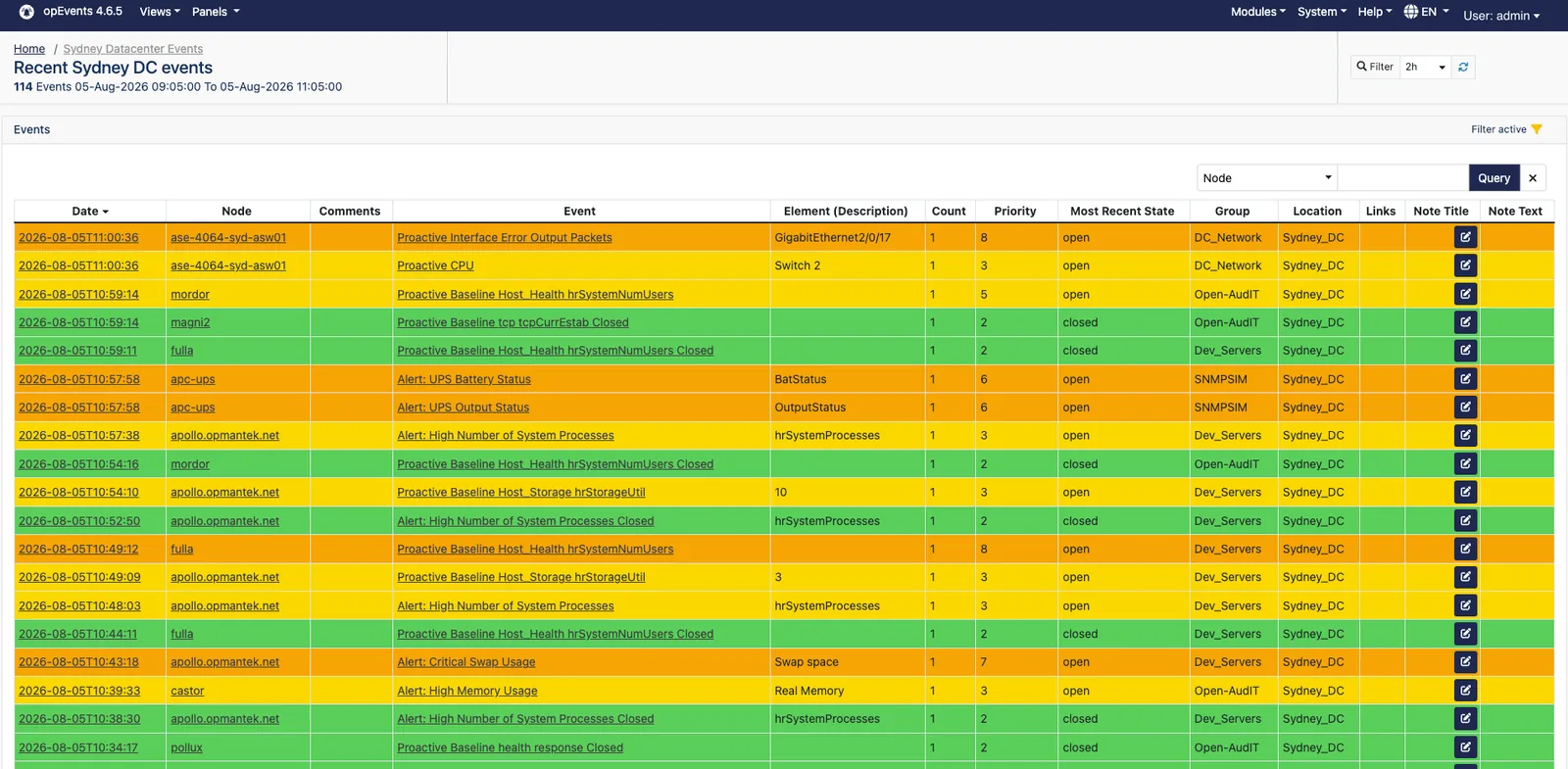
Task: Edit note for apollo 10:48:03 event
Action: [x=1465, y=605]
